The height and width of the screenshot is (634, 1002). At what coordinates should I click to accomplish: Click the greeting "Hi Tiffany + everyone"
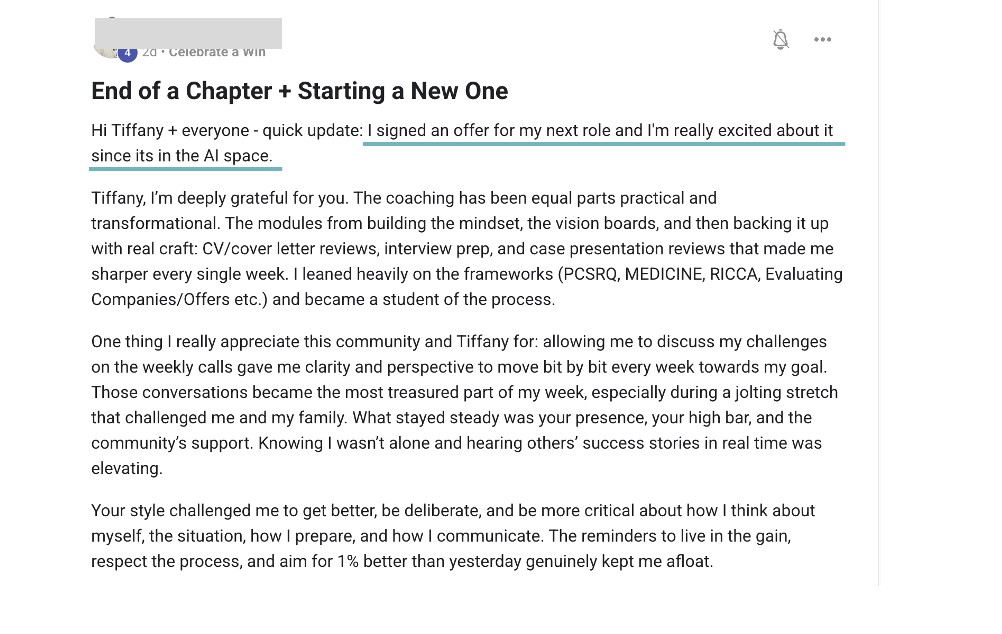click(x=171, y=131)
